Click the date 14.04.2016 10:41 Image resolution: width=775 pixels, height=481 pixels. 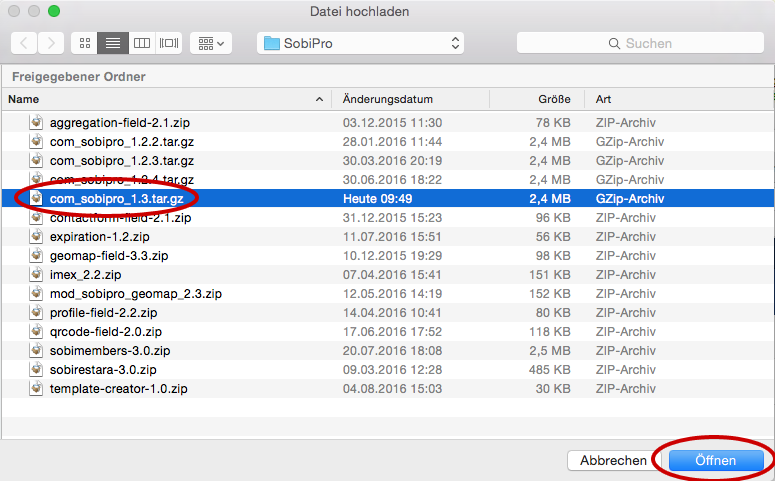(x=392, y=313)
